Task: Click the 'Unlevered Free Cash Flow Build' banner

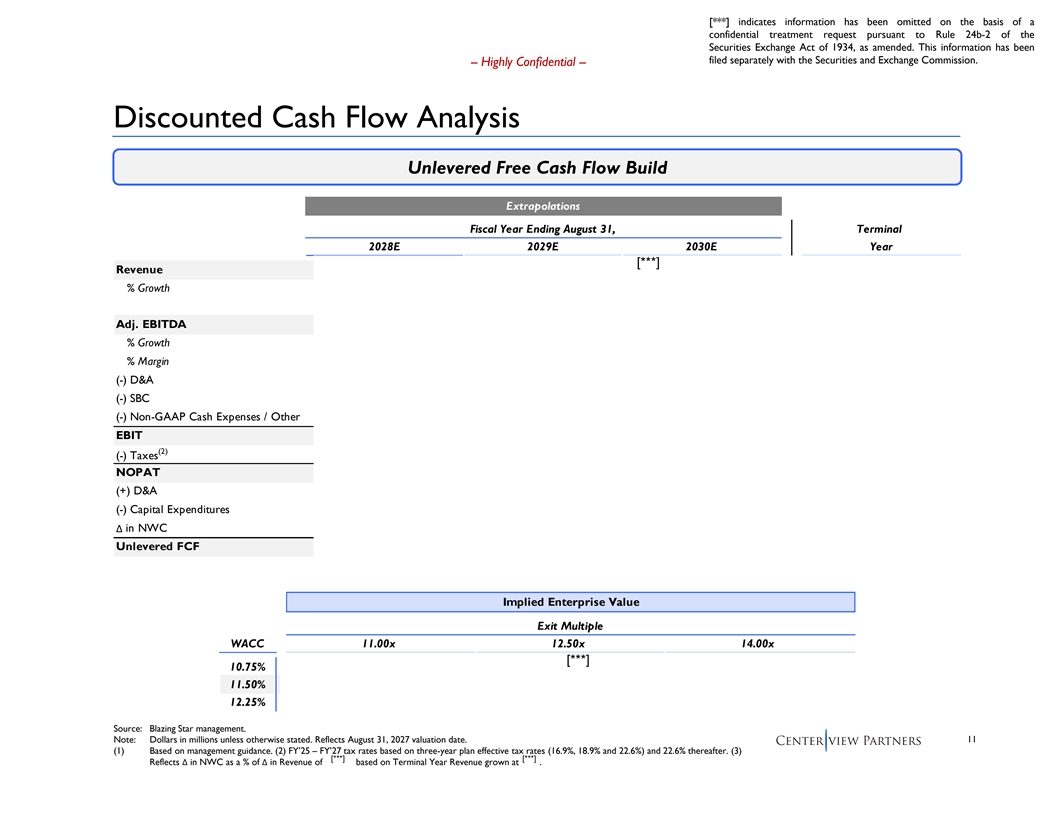Action: pyautogui.click(x=537, y=167)
